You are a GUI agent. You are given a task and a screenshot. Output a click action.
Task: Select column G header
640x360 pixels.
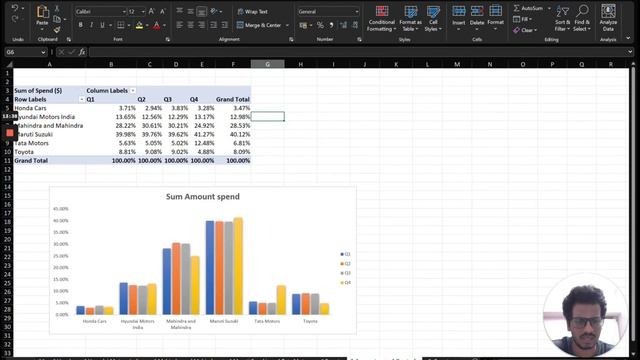pyautogui.click(x=267, y=64)
